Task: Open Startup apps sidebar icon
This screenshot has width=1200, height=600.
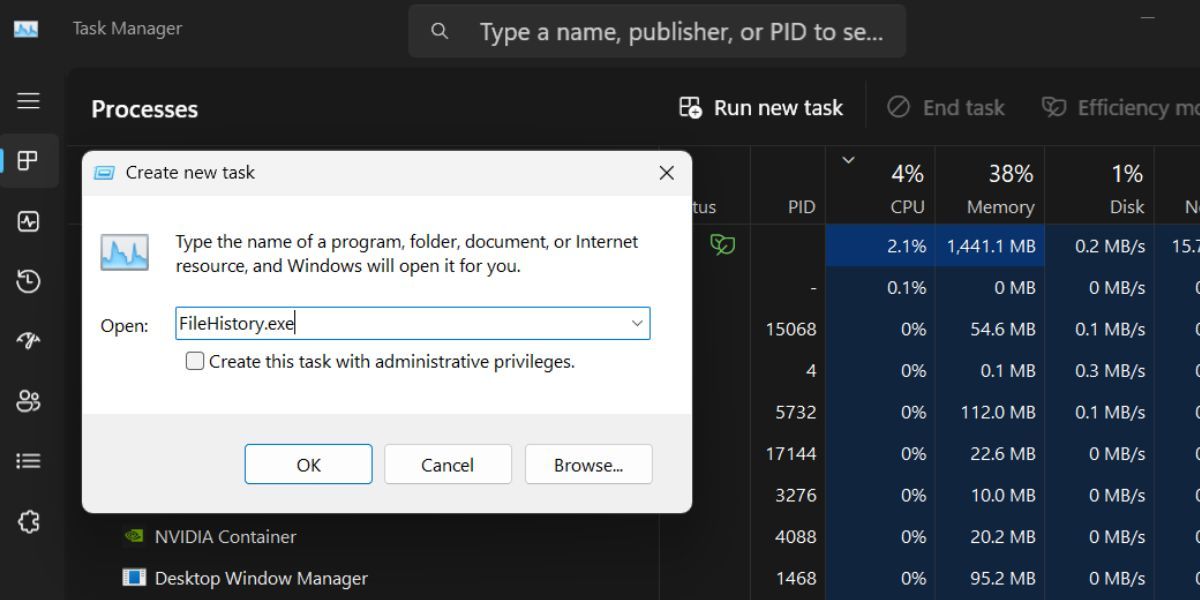Action: [29, 341]
